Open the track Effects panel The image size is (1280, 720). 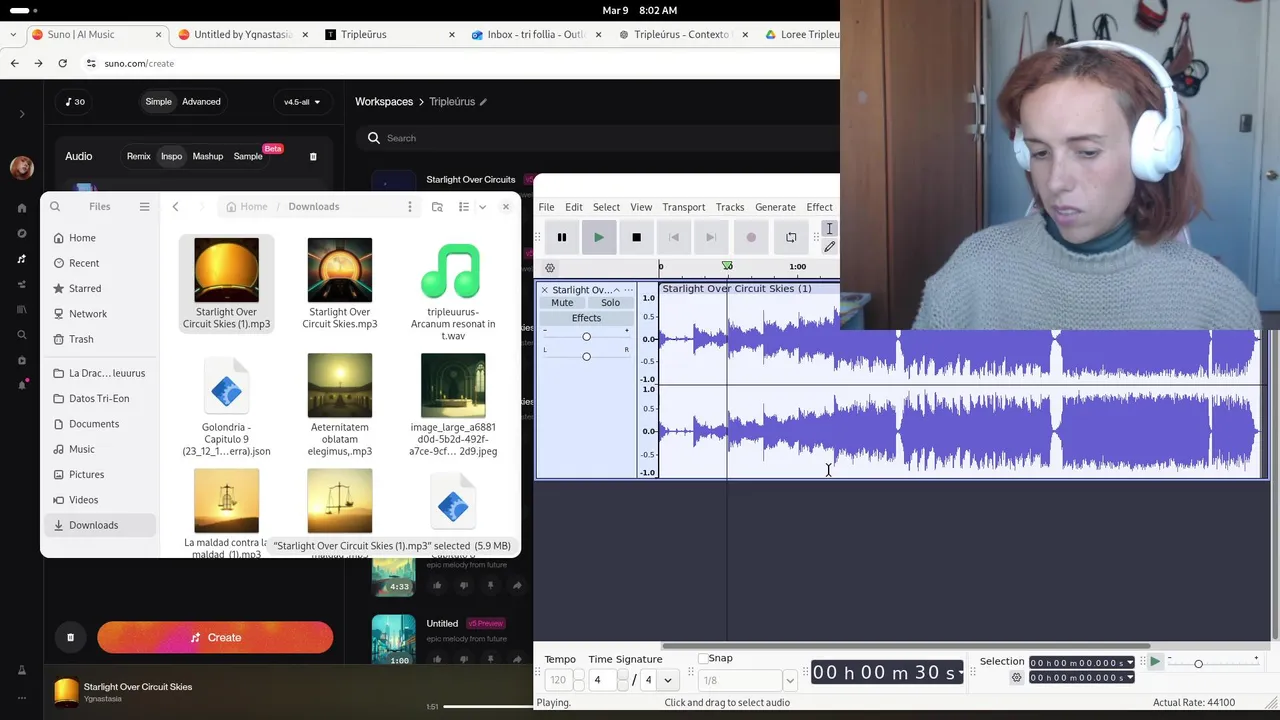tap(586, 318)
